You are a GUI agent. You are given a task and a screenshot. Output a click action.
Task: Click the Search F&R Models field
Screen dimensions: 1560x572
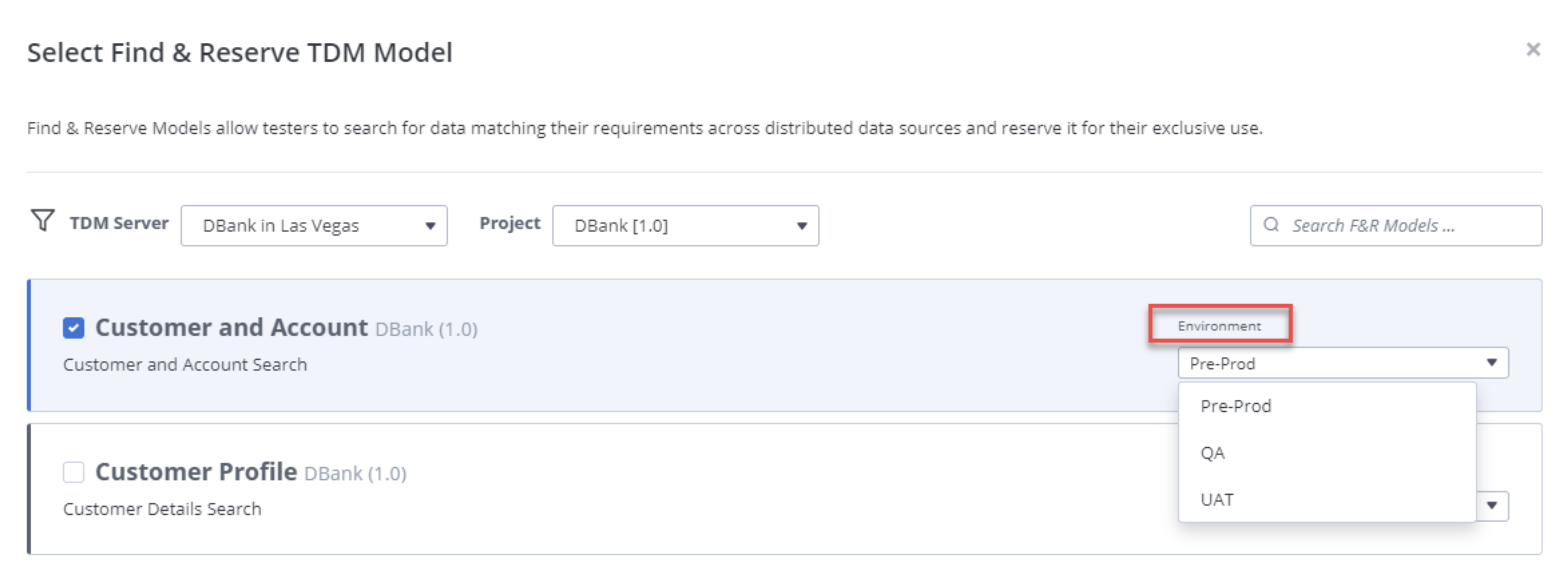point(1396,225)
